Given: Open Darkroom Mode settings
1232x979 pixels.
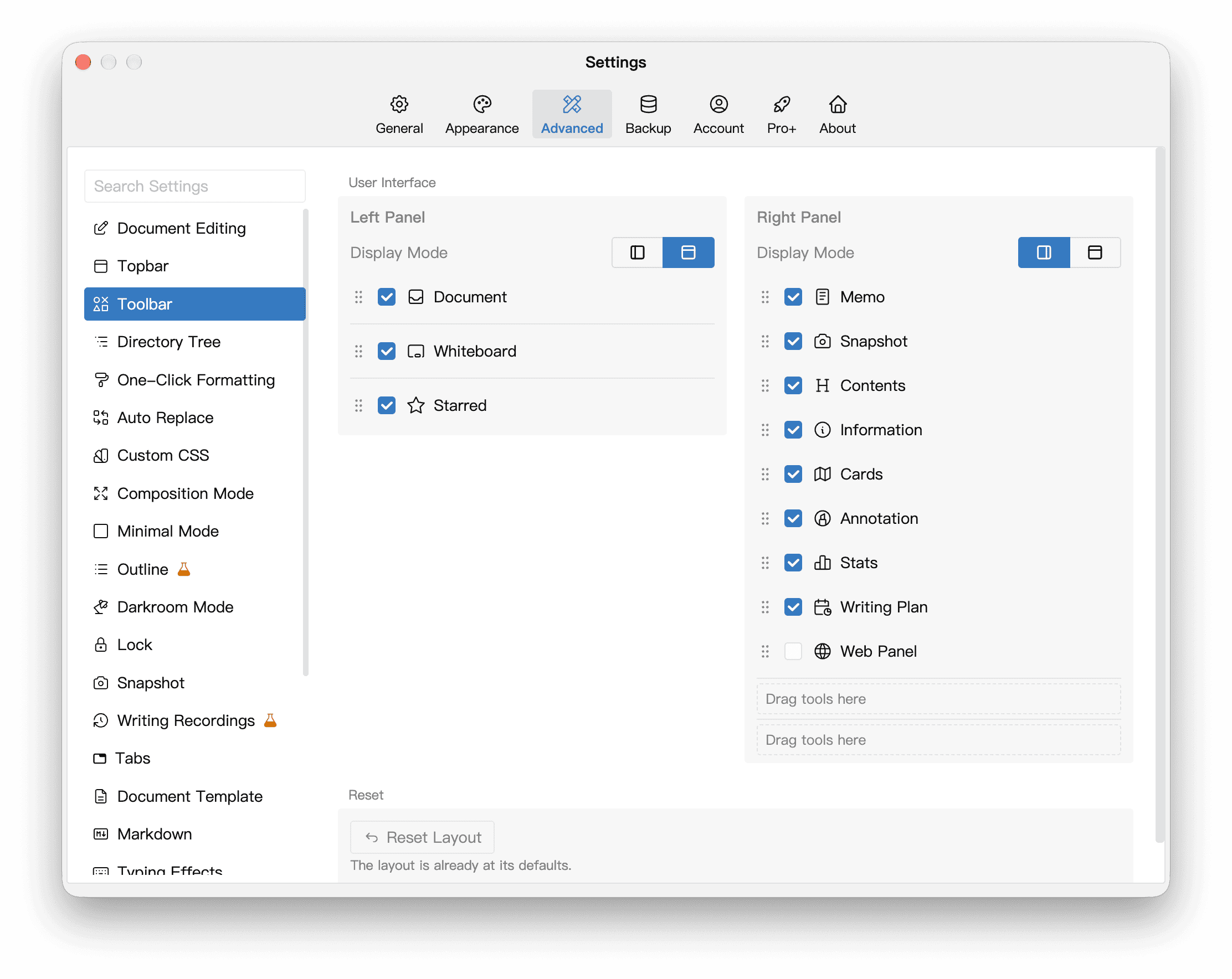Looking at the screenshot, I should [x=195, y=606].
